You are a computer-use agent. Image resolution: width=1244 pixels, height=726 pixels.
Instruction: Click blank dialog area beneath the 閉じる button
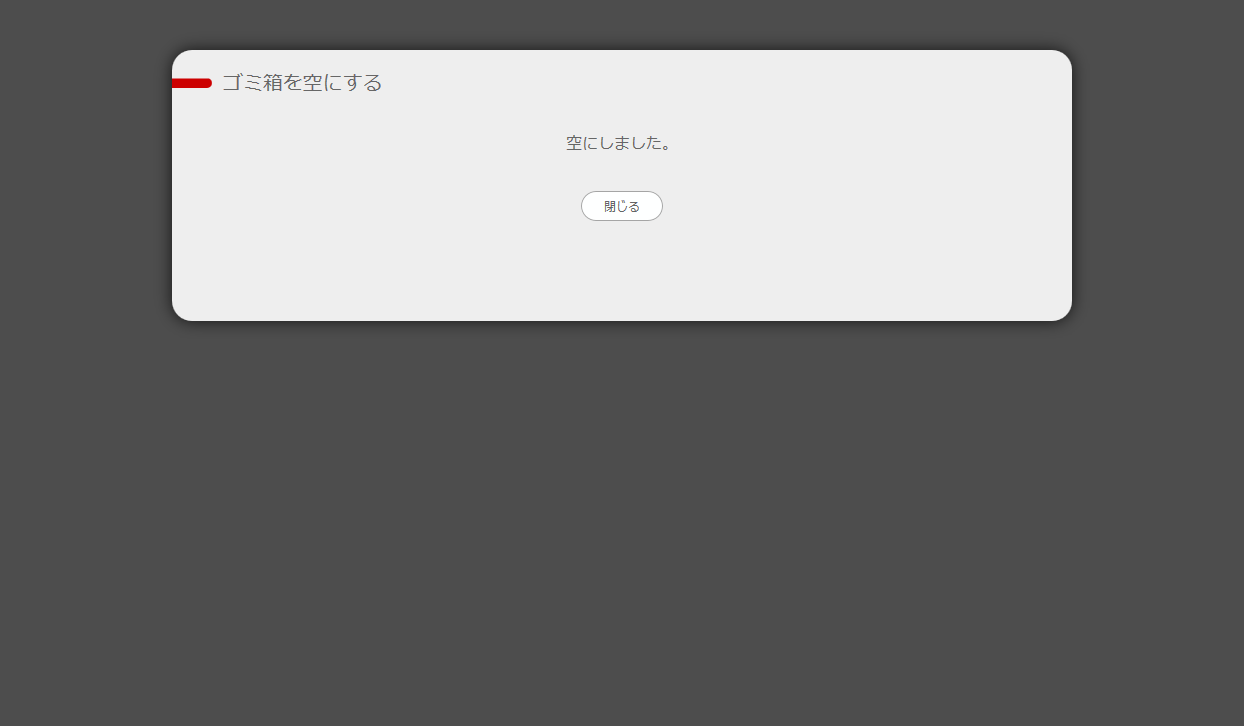coord(622,270)
